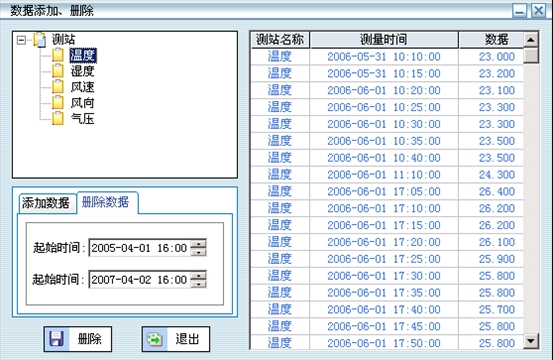Switch to the 添加数据 tab

(47, 203)
